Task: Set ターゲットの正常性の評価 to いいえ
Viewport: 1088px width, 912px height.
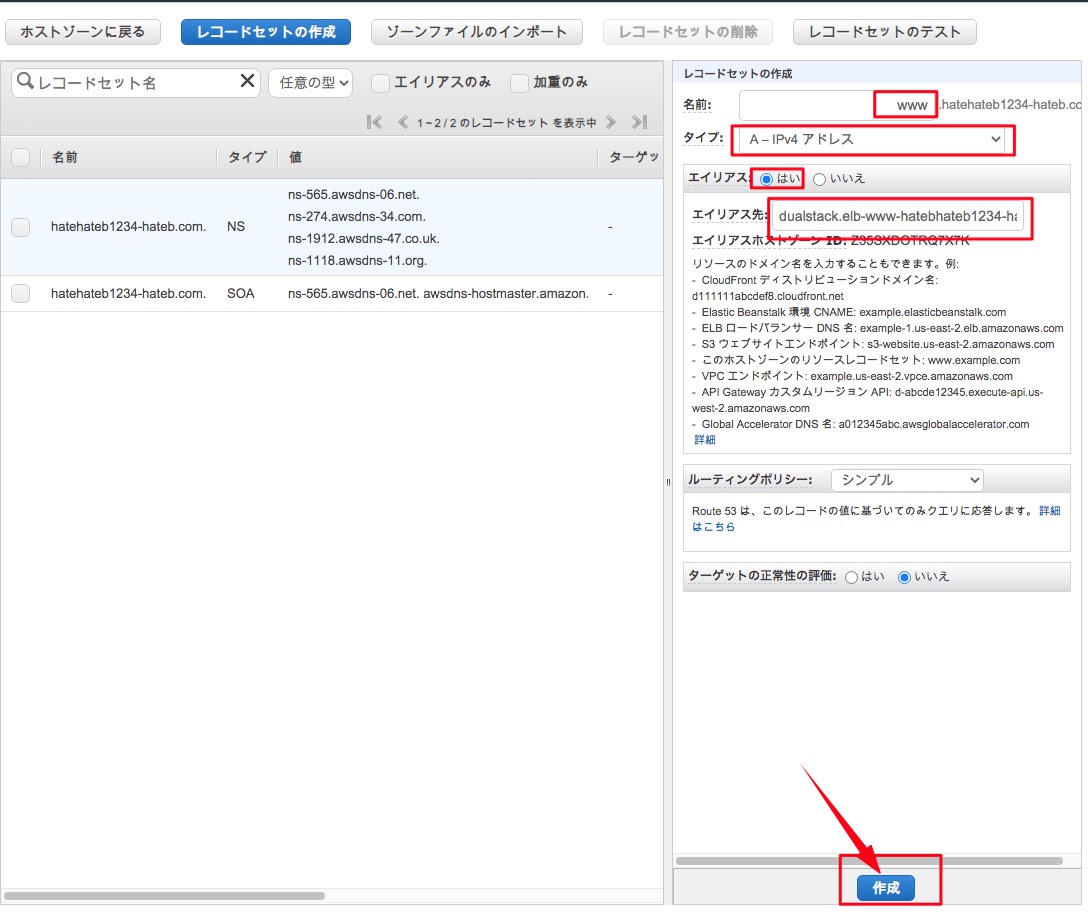Action: tap(904, 577)
